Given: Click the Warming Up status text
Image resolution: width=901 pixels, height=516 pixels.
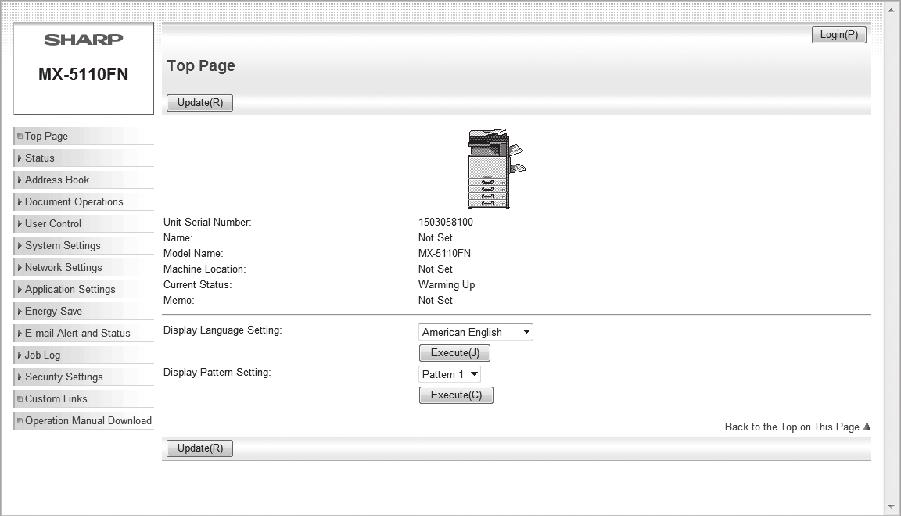Looking at the screenshot, I should tap(446, 284).
